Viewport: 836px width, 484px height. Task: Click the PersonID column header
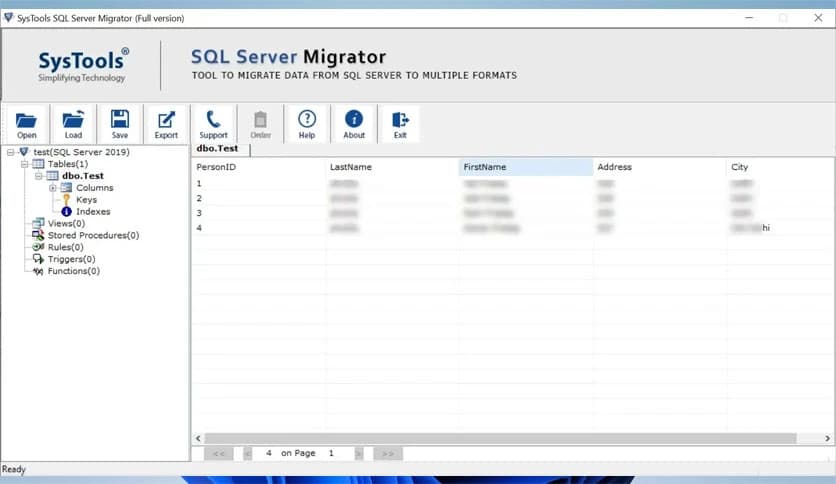pyautogui.click(x=258, y=167)
